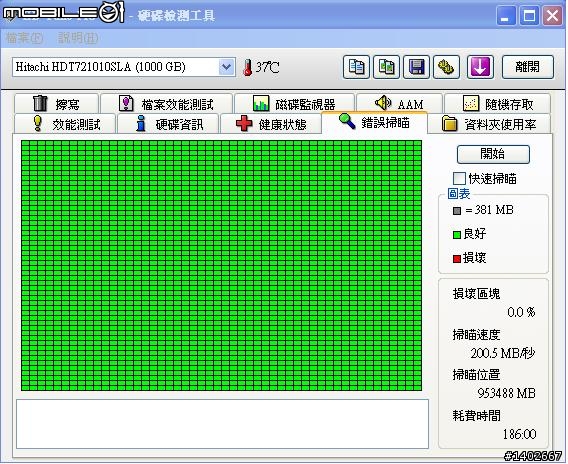
Task: Minimize the 硬碟檢測工具 window
Action: pyautogui.click(x=506, y=16)
